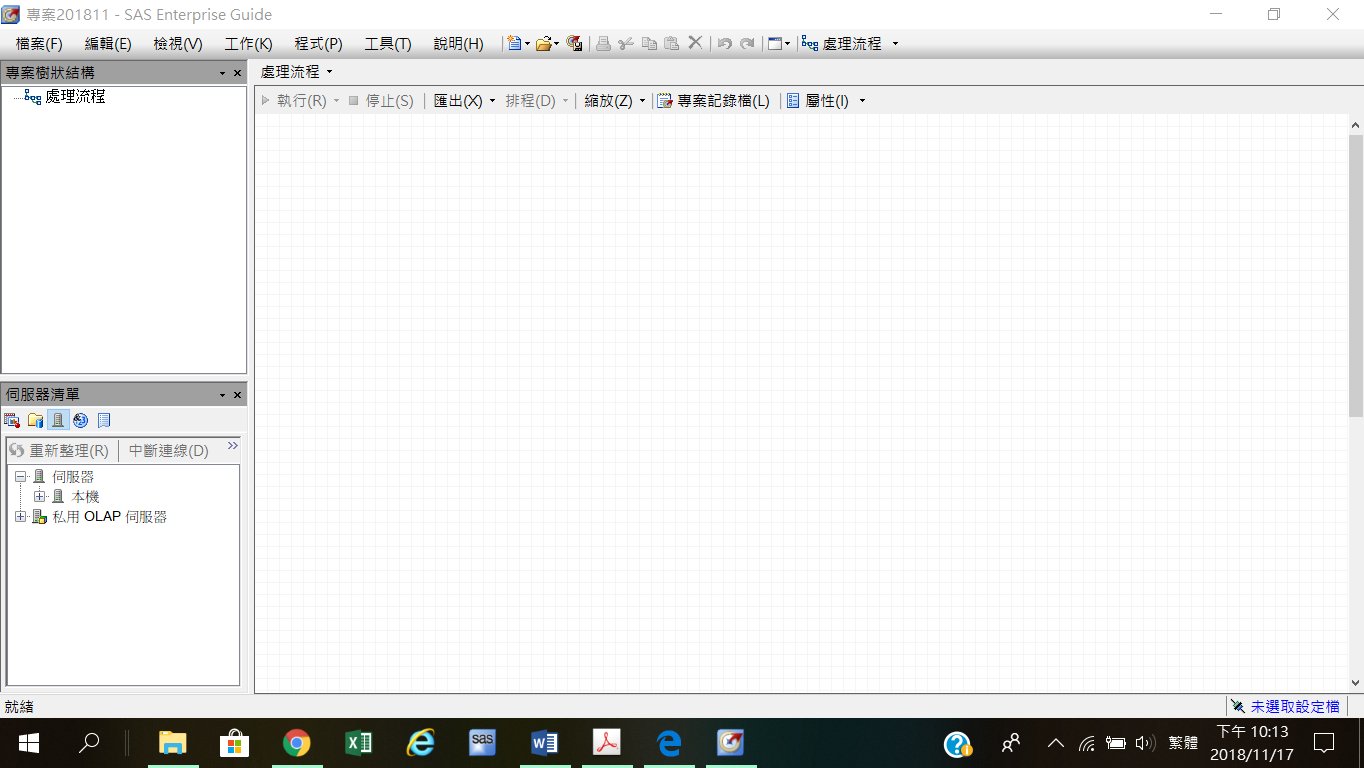The height and width of the screenshot is (768, 1364).
Task: Click the 處理流程 icon in main toolbar
Action: [810, 44]
